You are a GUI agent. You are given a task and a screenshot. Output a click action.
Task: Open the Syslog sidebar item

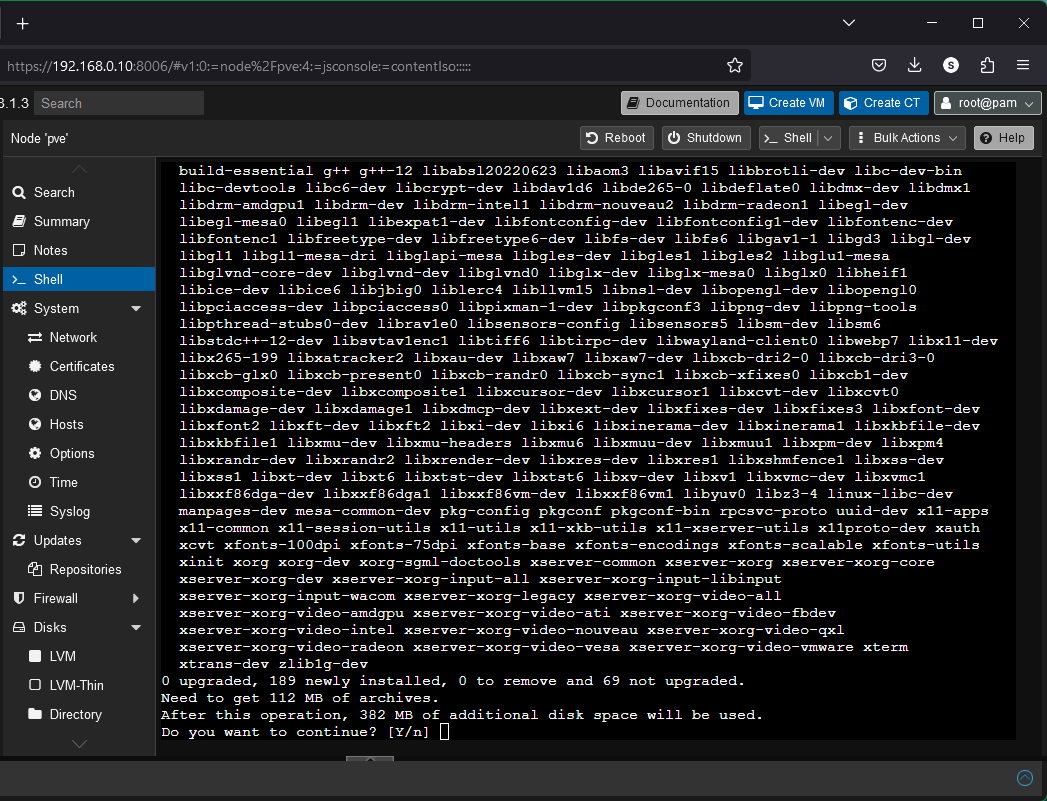[x=79, y=511]
